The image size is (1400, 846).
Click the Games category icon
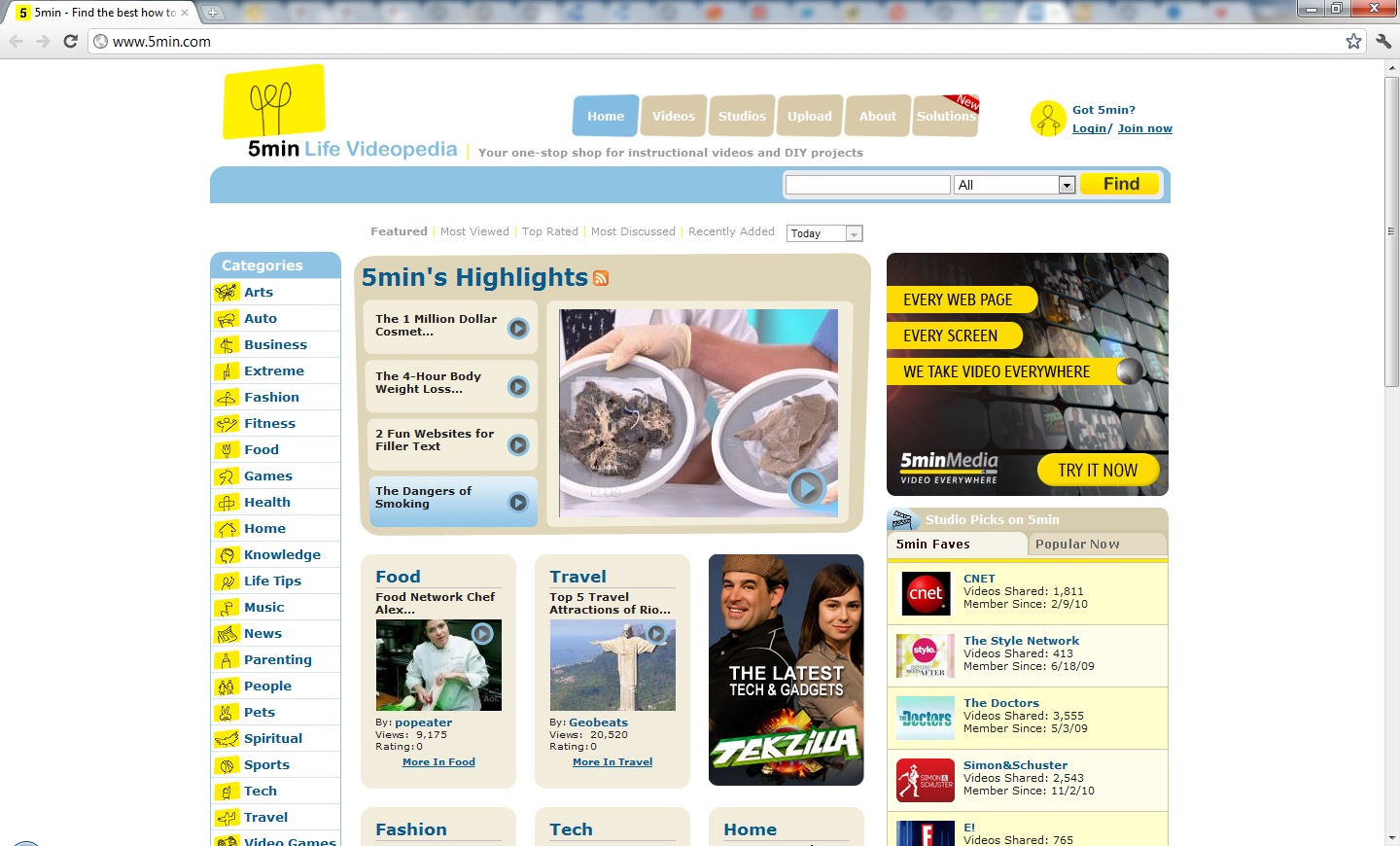(227, 476)
